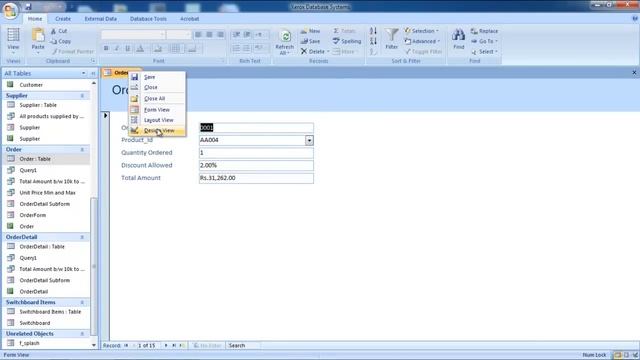Collapse the OrderDetail group
Image resolution: width=640 pixels, height=360 pixels.
pos(82,237)
